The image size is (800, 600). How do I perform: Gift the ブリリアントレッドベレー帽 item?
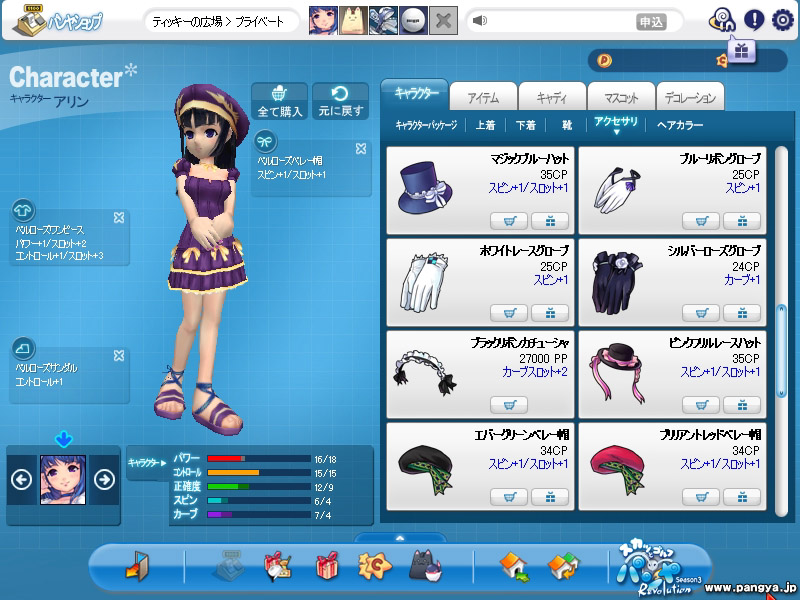[742, 497]
